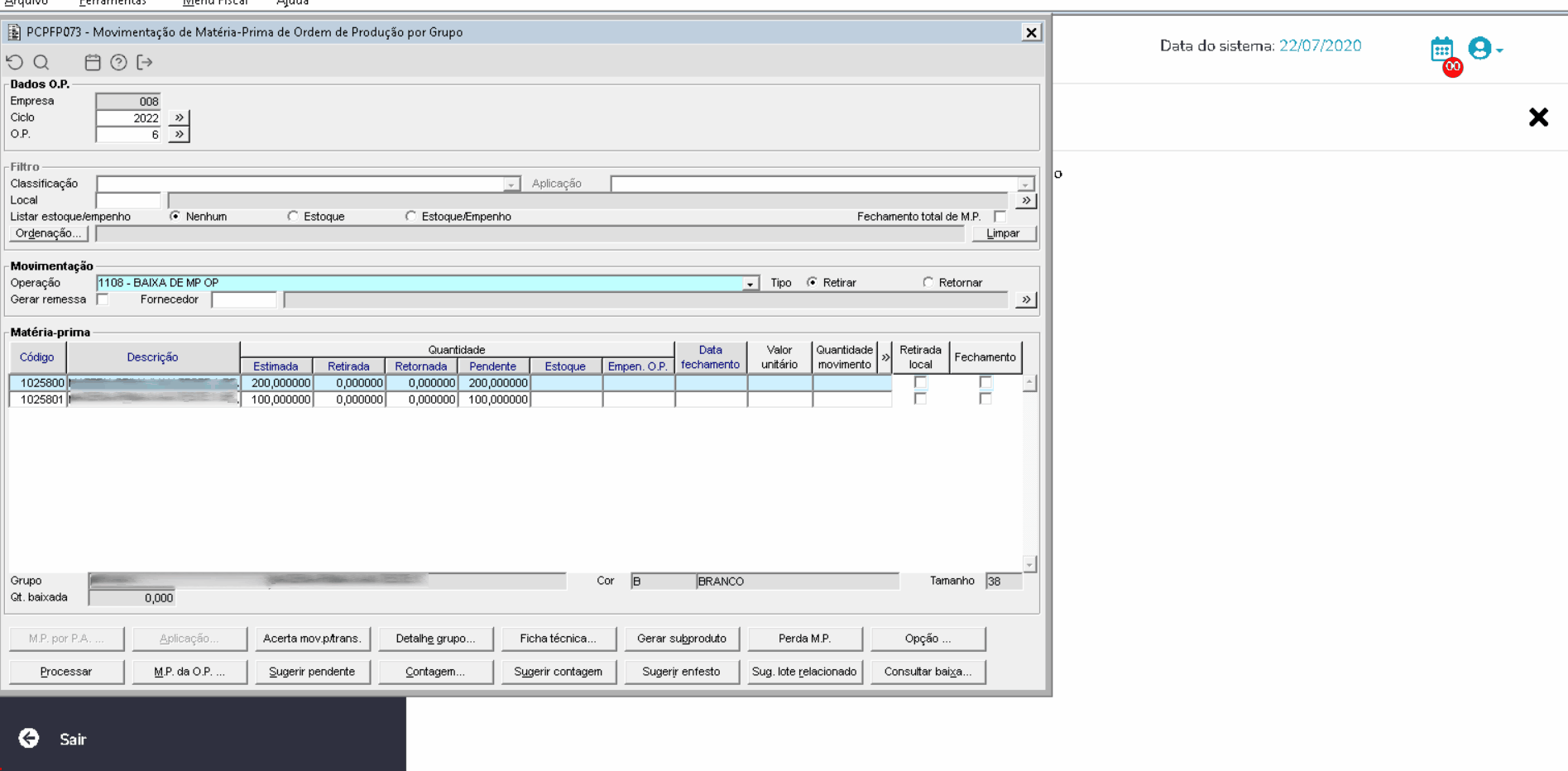The image size is (1568, 771).
Task: Open the Ficha técnica... button
Action: point(558,639)
